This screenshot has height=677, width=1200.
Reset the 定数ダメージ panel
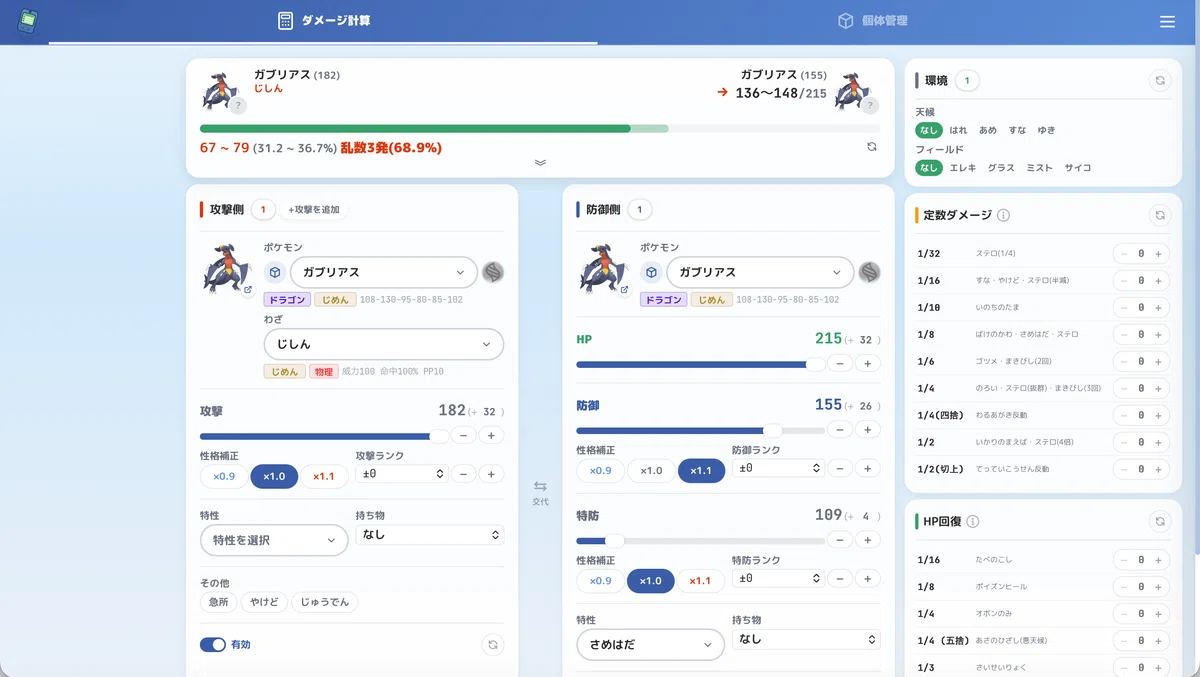(1159, 215)
